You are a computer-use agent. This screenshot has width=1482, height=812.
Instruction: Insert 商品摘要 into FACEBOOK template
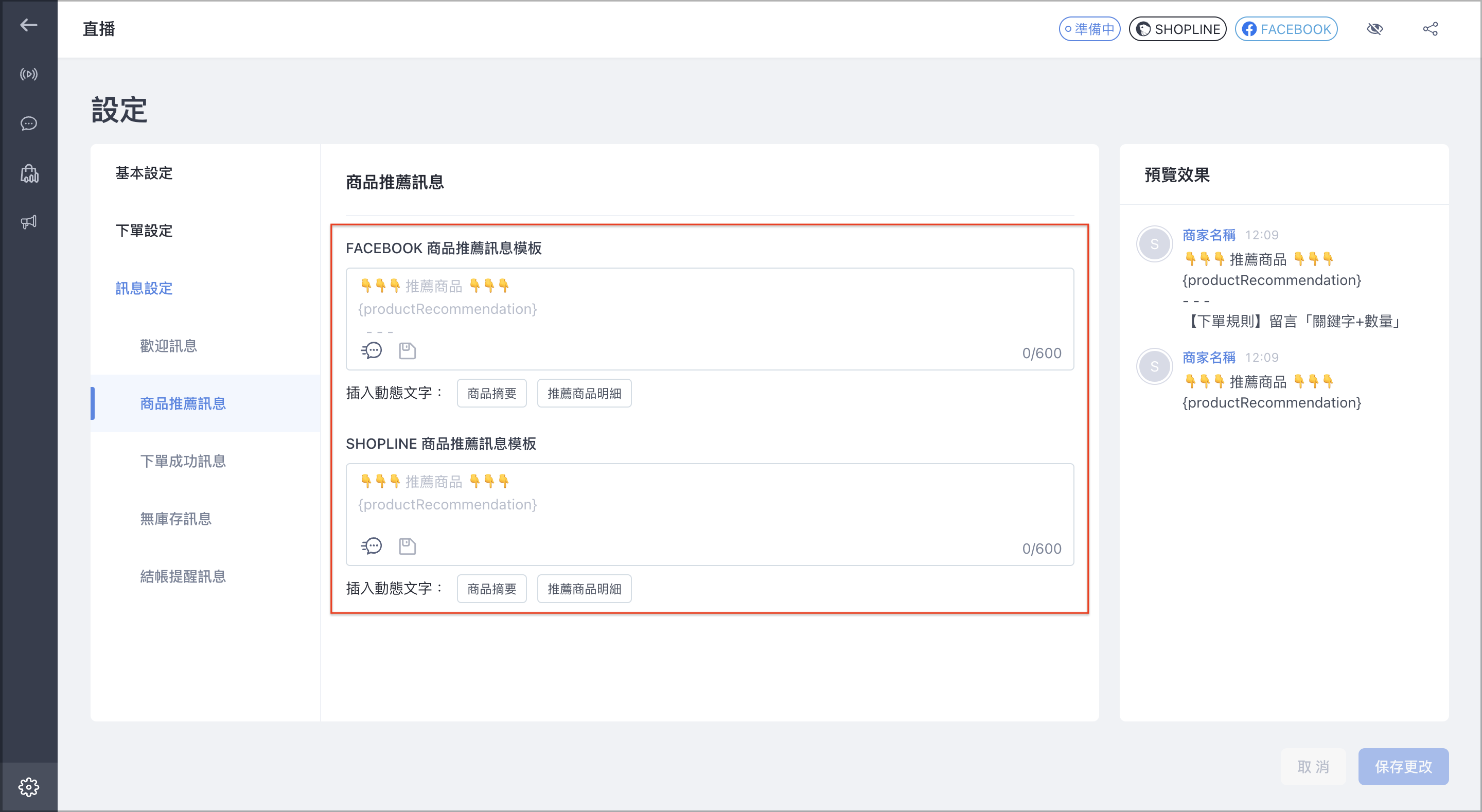[x=491, y=393]
